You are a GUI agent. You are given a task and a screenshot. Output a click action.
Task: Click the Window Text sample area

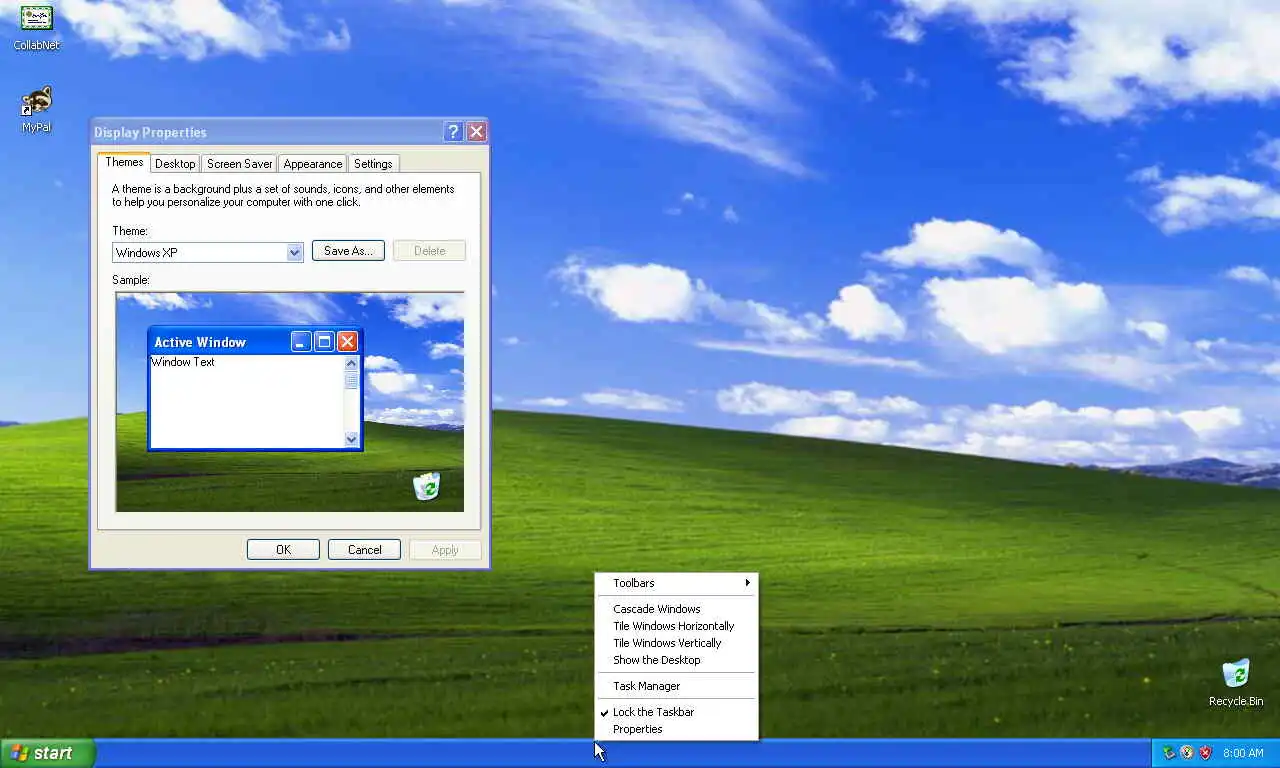pos(247,401)
